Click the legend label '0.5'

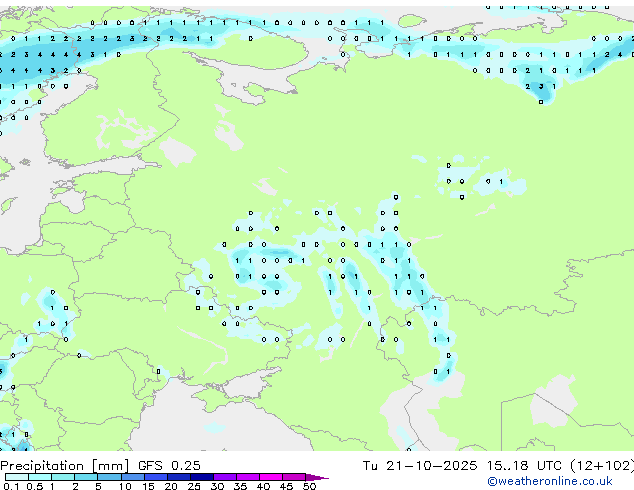point(34,486)
